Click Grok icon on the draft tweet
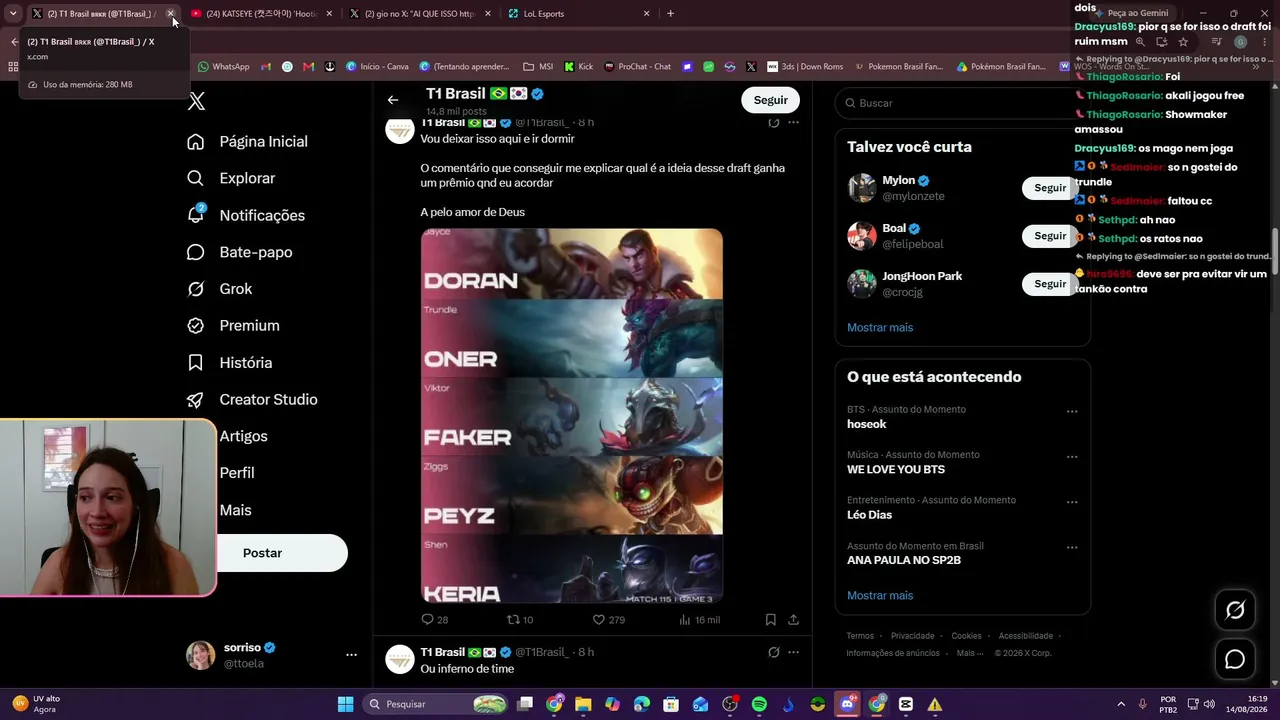 coord(773,123)
